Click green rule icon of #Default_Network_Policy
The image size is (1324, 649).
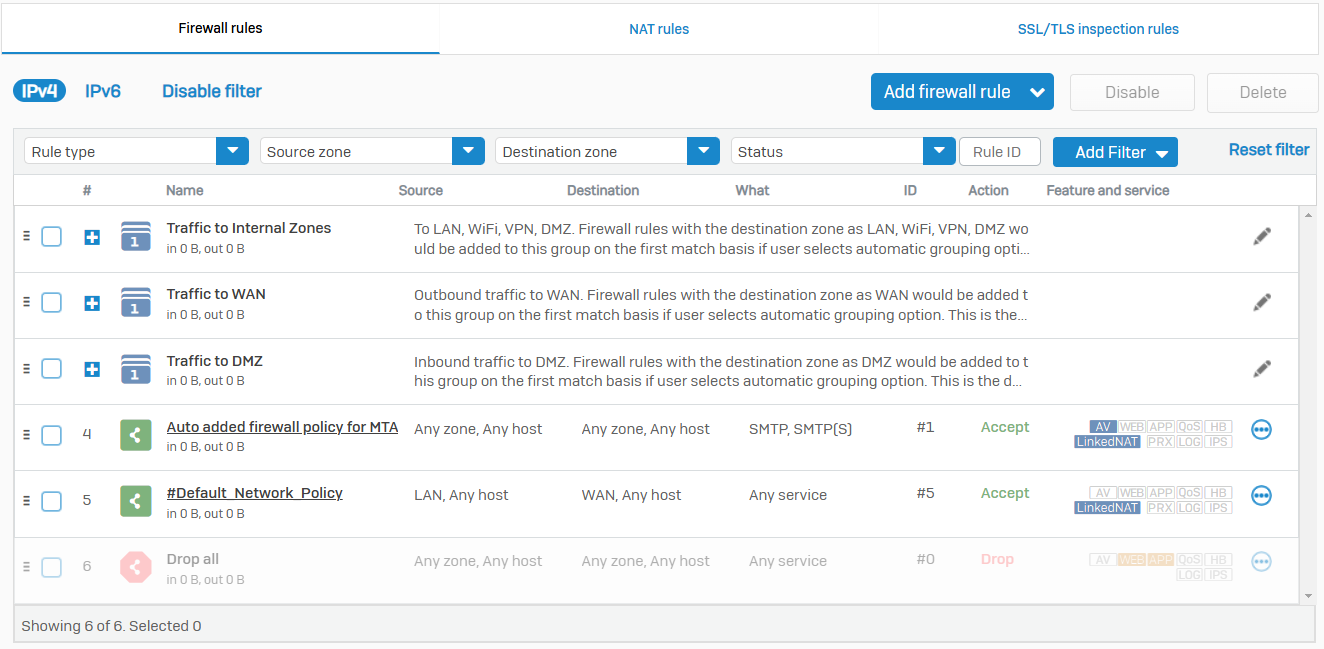click(x=135, y=501)
